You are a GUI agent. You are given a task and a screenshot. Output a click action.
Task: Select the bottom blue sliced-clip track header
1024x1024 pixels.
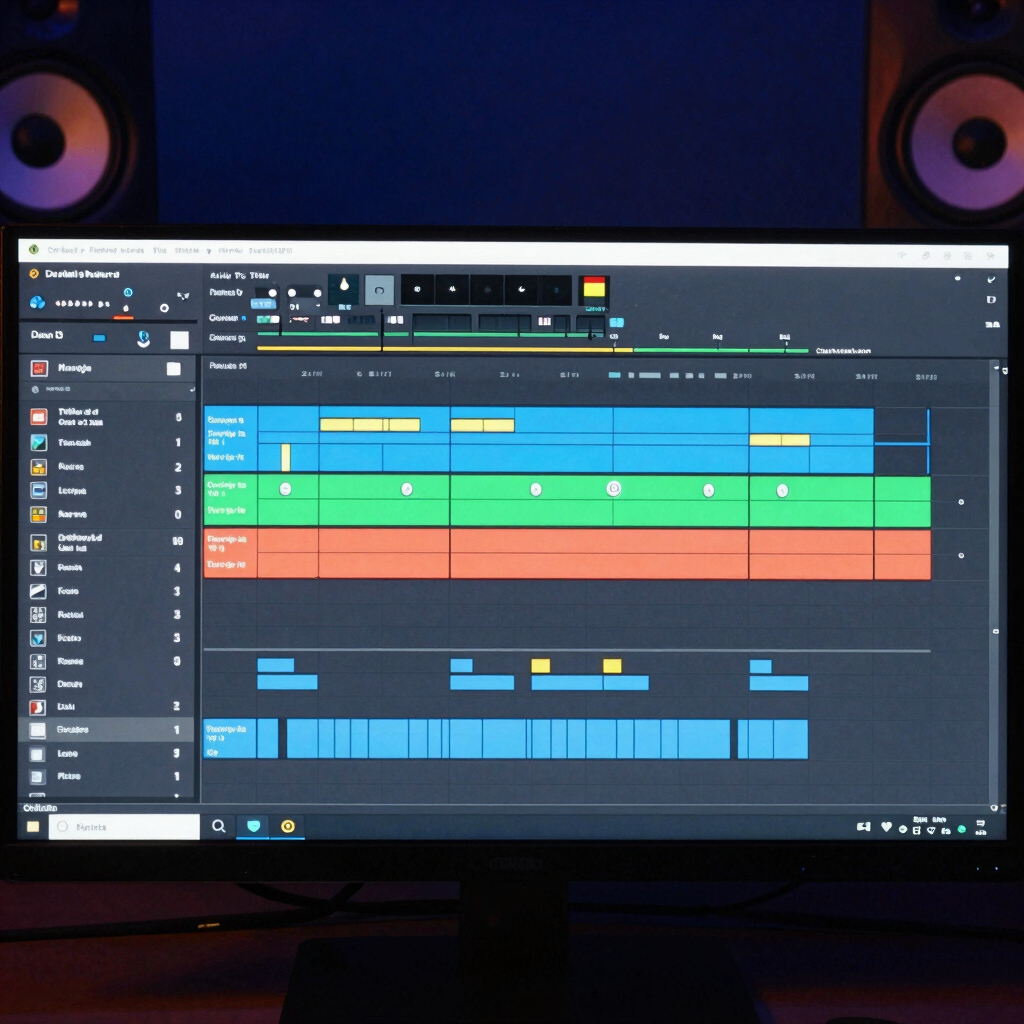point(230,739)
